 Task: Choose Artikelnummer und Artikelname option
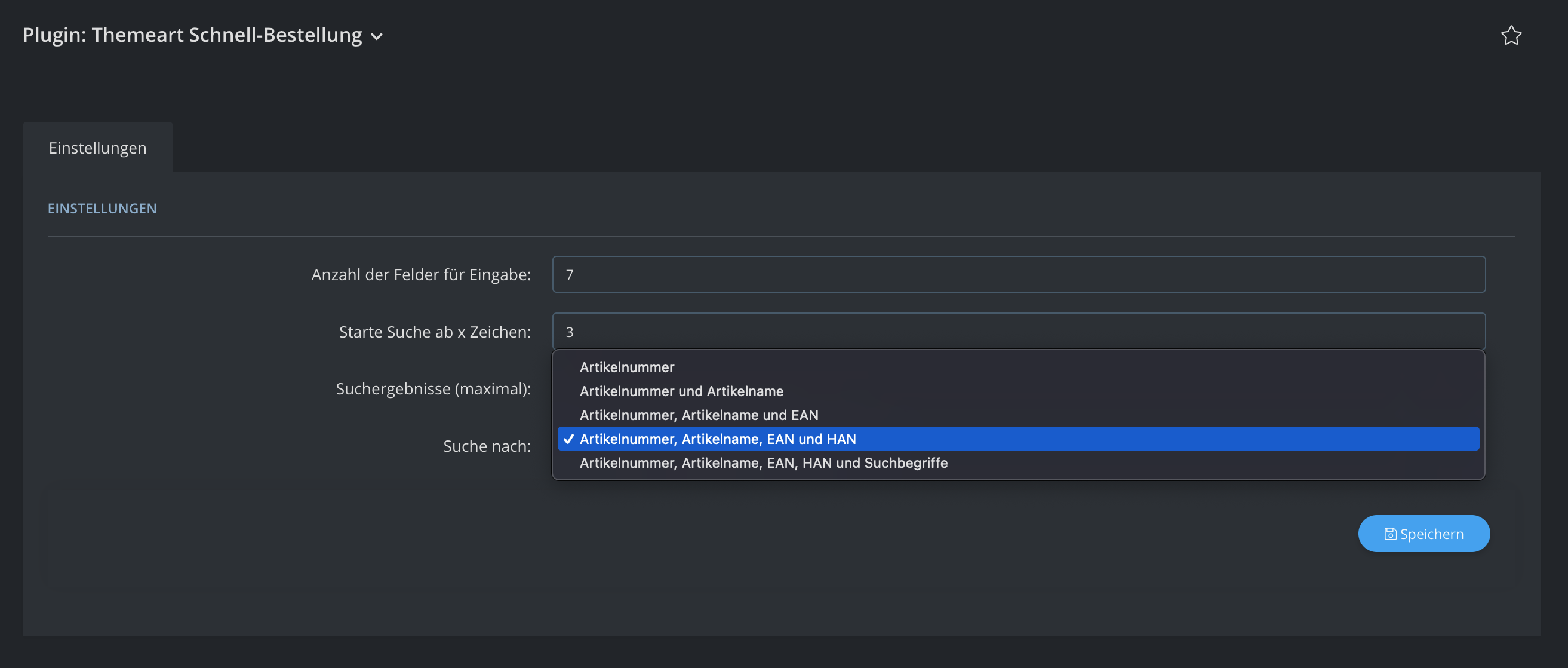click(1018, 391)
